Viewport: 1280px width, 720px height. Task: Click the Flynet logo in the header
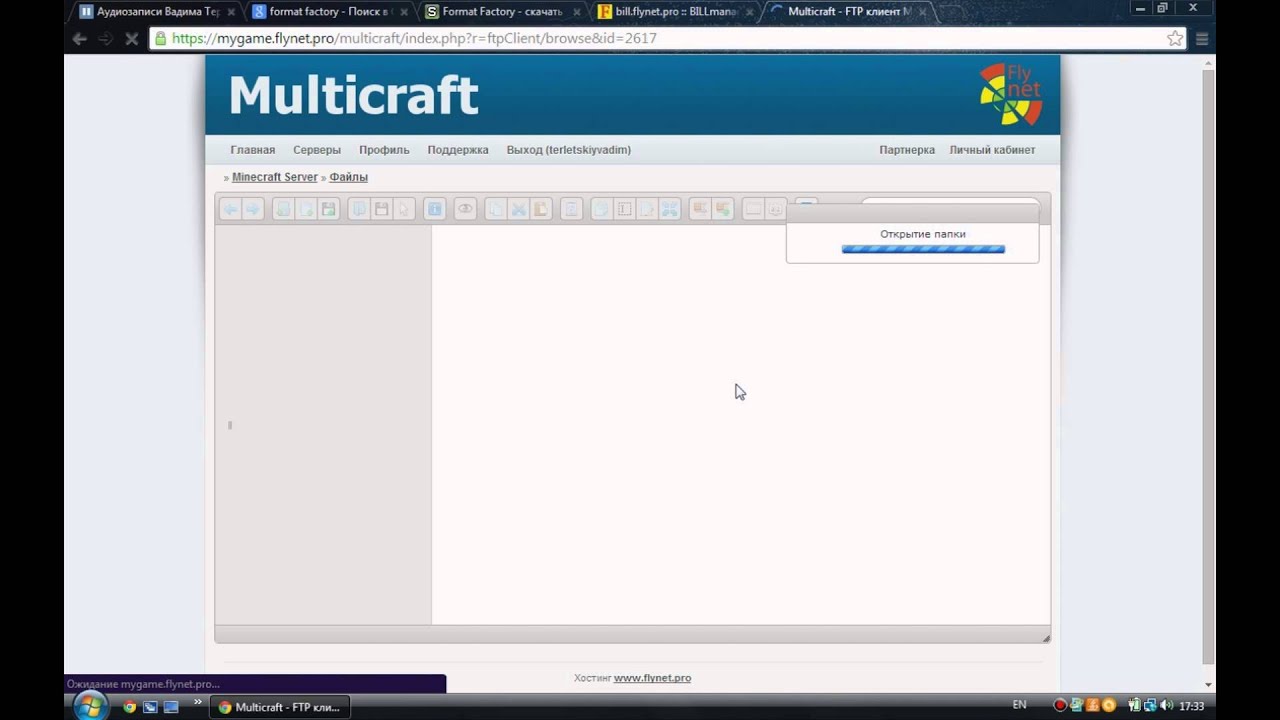(1011, 94)
